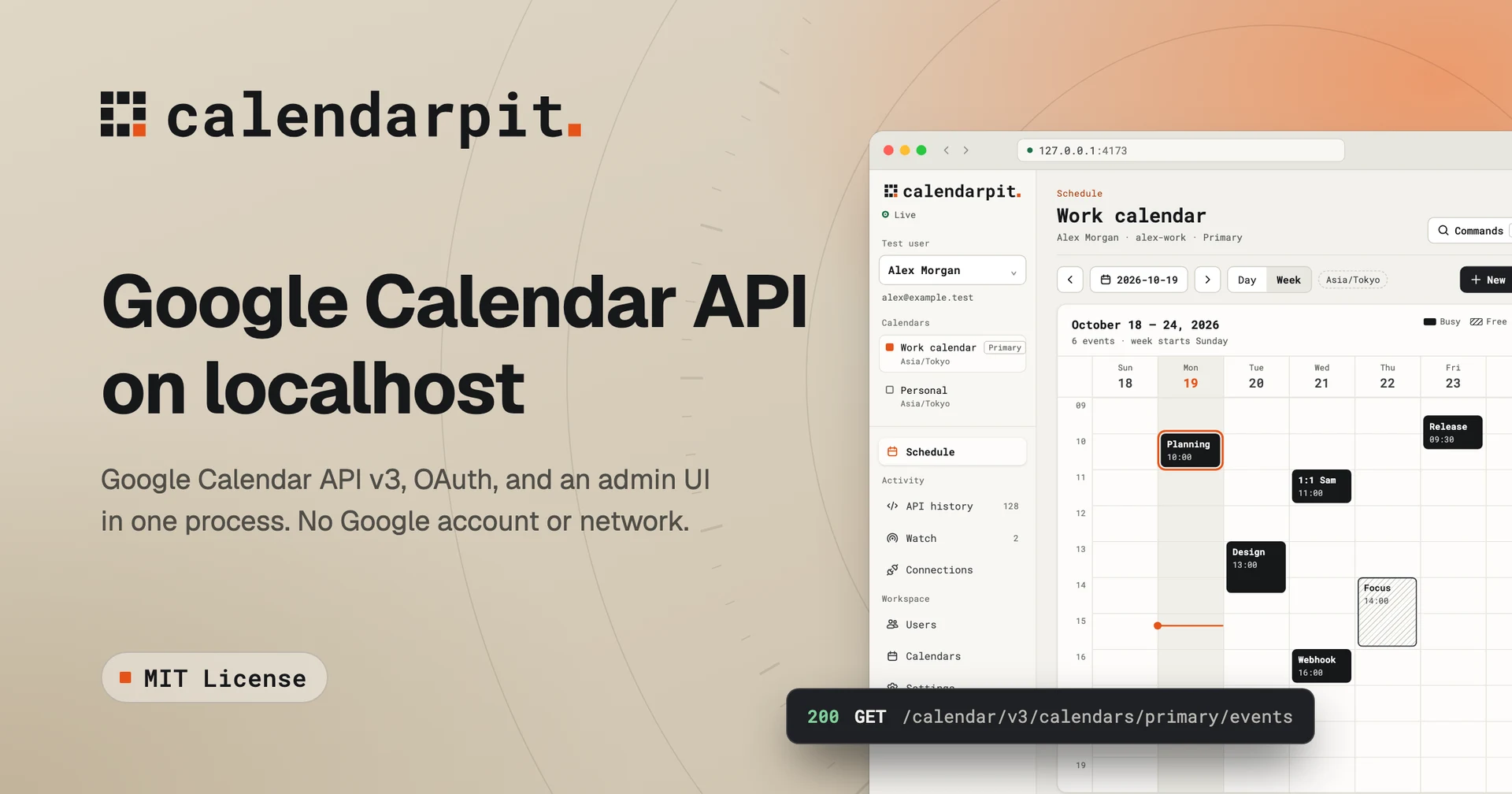Screen dimensions: 1512x794
Task: Open the 1:1 Sam event
Action: pos(1321,486)
